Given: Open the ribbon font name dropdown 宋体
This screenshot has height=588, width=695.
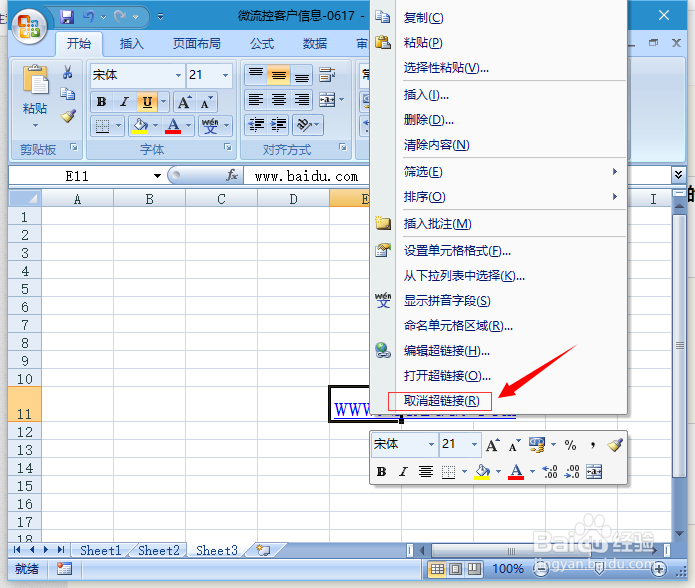Looking at the screenshot, I should [x=179, y=75].
